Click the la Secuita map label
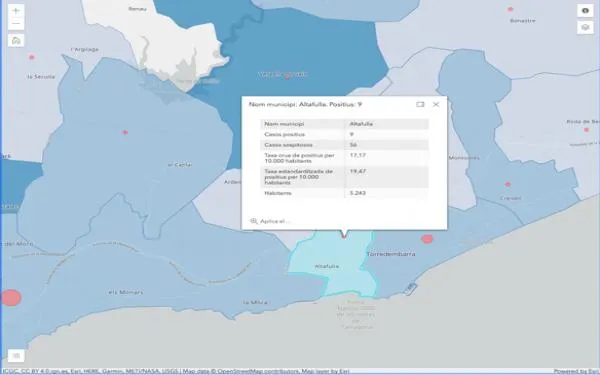The height and width of the screenshot is (375, 600). click(41, 77)
